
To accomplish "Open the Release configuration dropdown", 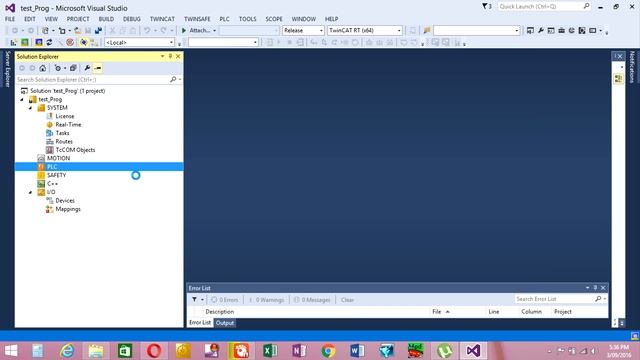I will (x=321, y=31).
